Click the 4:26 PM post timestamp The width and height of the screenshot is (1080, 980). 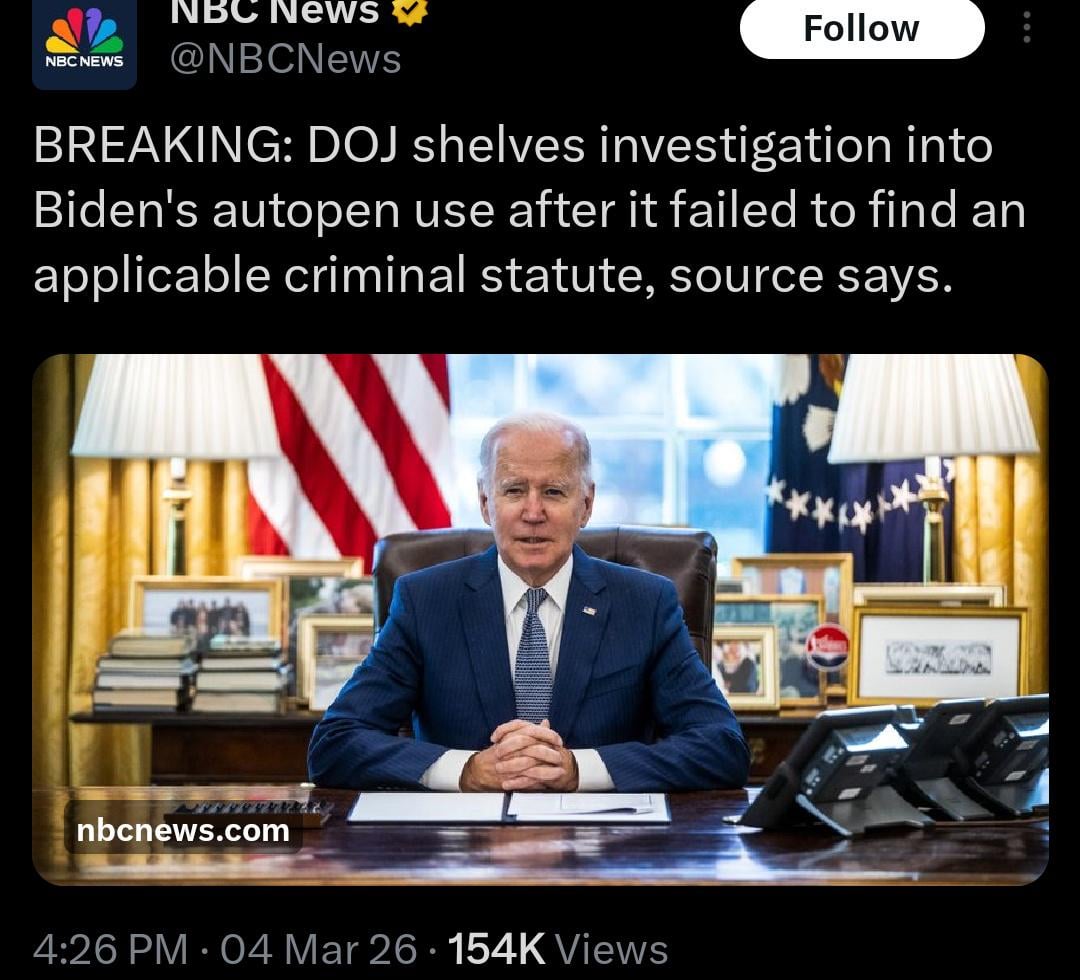click(x=110, y=949)
